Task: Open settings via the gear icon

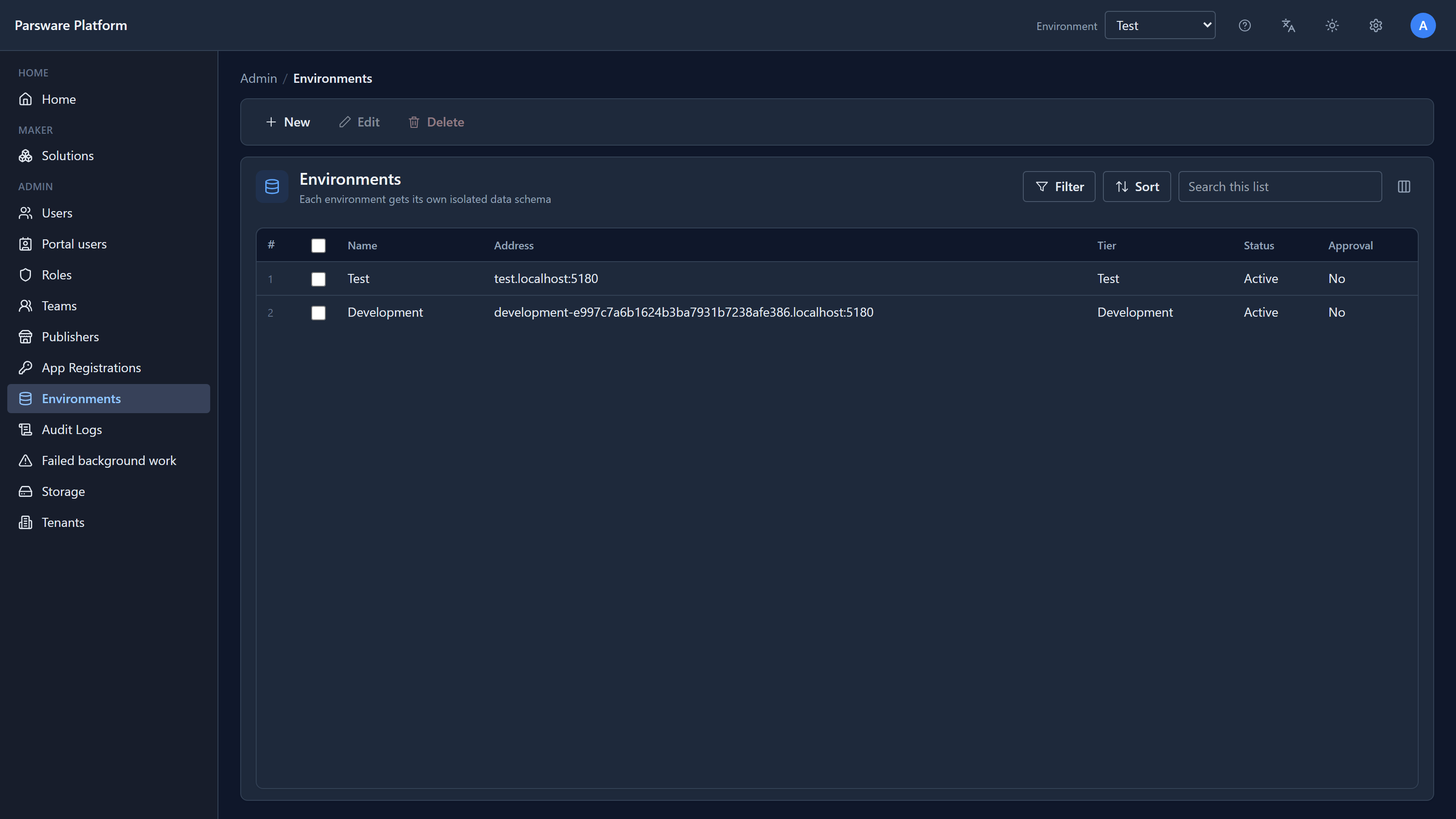Action: (x=1376, y=25)
